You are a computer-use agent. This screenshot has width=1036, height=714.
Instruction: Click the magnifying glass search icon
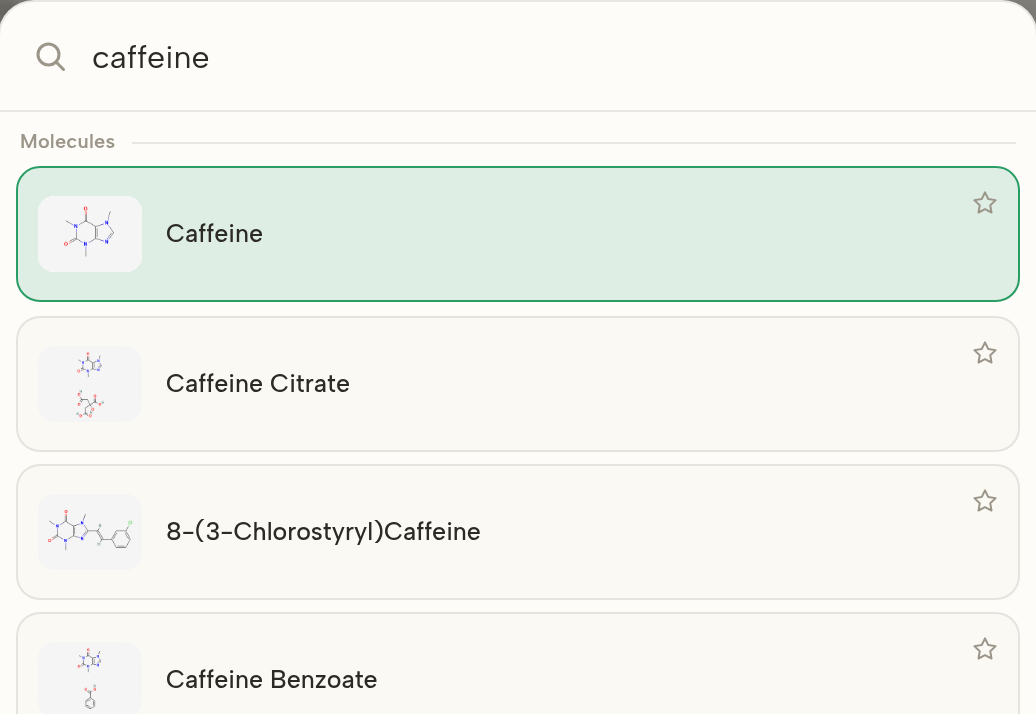coord(50,57)
